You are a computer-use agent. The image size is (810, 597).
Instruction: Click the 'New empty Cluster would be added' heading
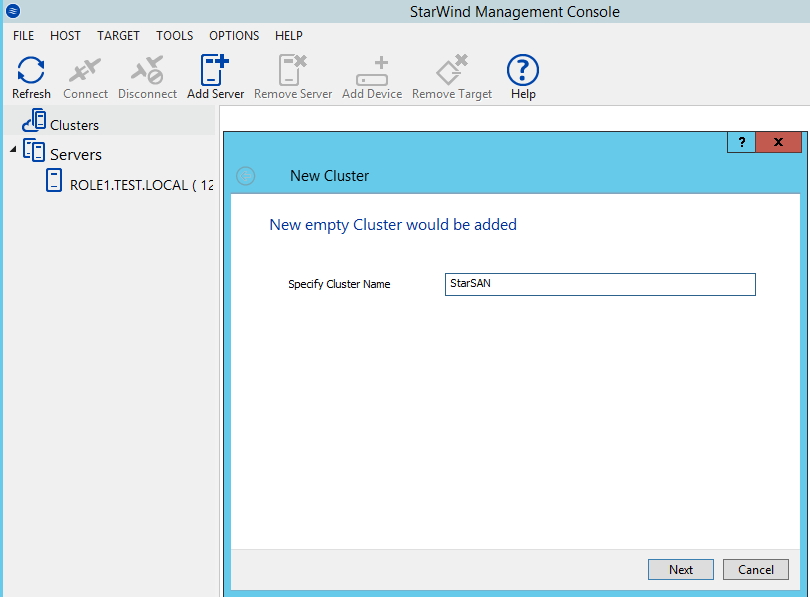393,225
